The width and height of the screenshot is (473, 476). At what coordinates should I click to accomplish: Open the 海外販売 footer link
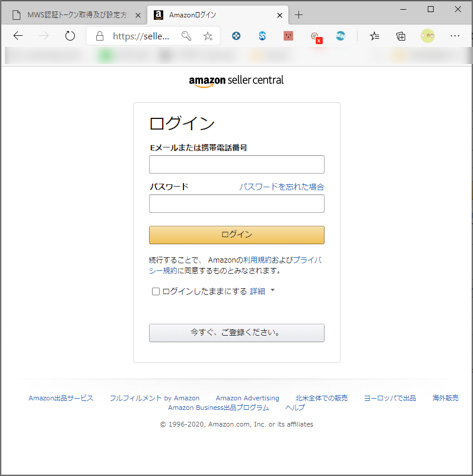[x=445, y=398]
